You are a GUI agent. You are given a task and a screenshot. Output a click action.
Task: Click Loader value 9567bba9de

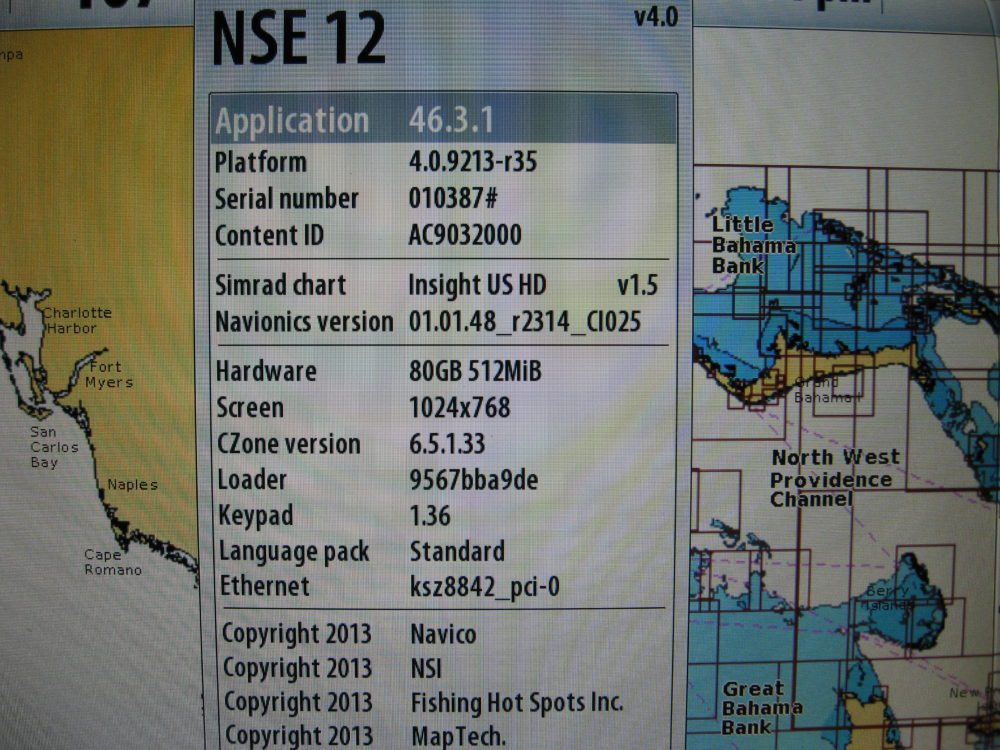474,480
